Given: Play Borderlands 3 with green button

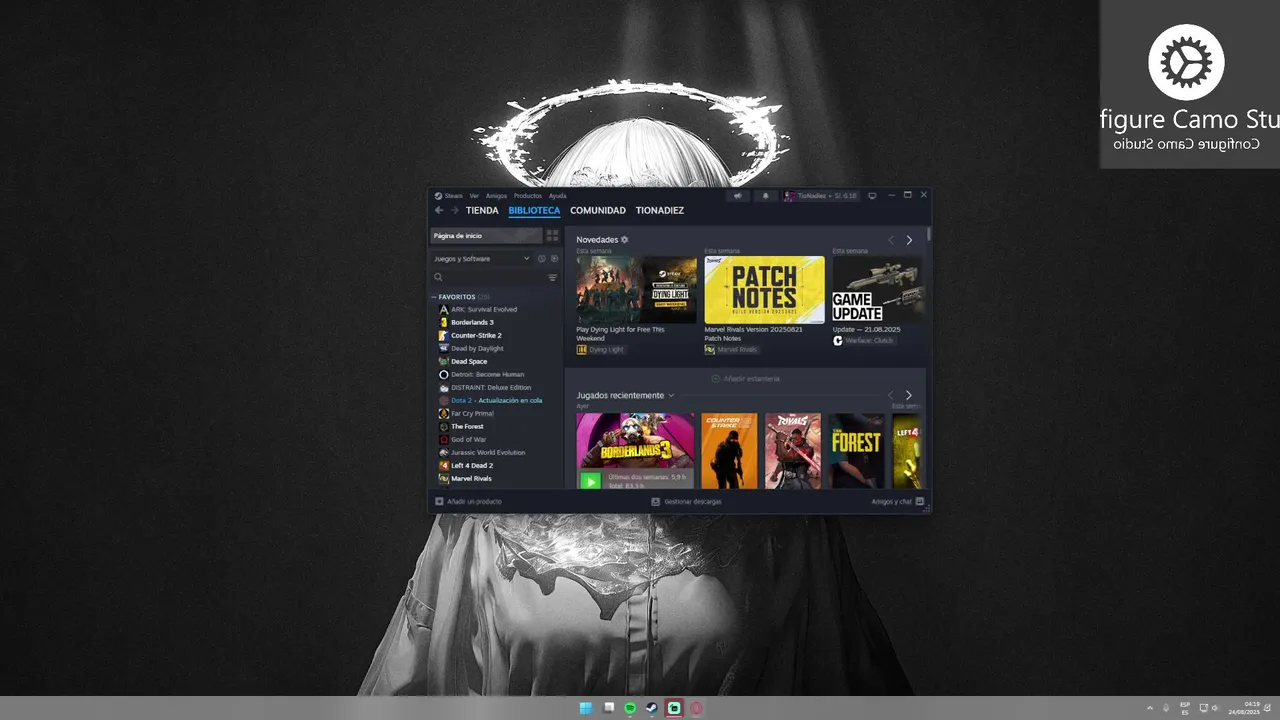Looking at the screenshot, I should pos(591,481).
